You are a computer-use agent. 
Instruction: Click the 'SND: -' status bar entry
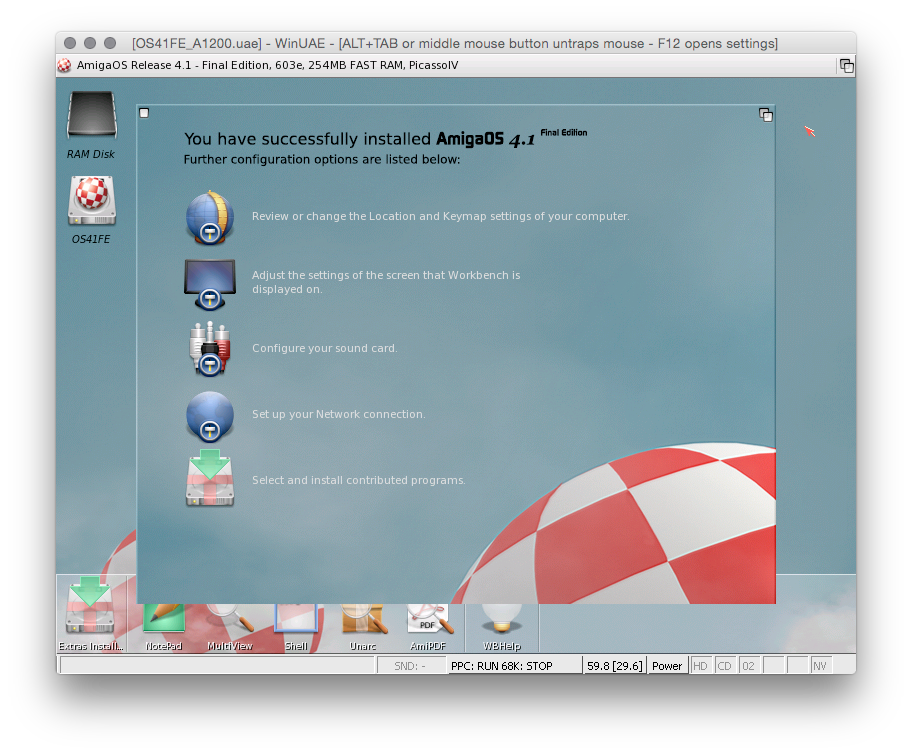coord(410,666)
